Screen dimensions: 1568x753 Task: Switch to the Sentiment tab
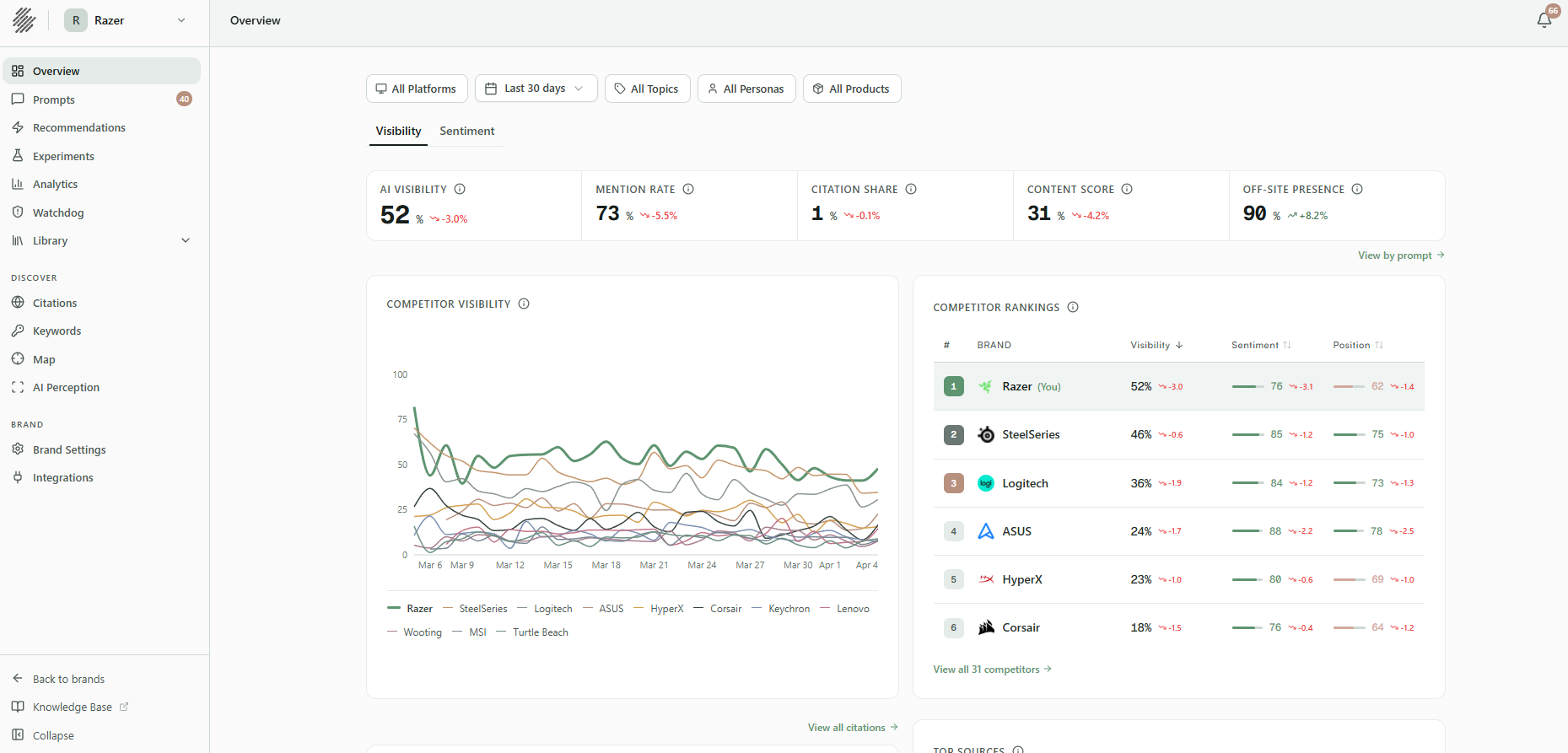(x=466, y=131)
